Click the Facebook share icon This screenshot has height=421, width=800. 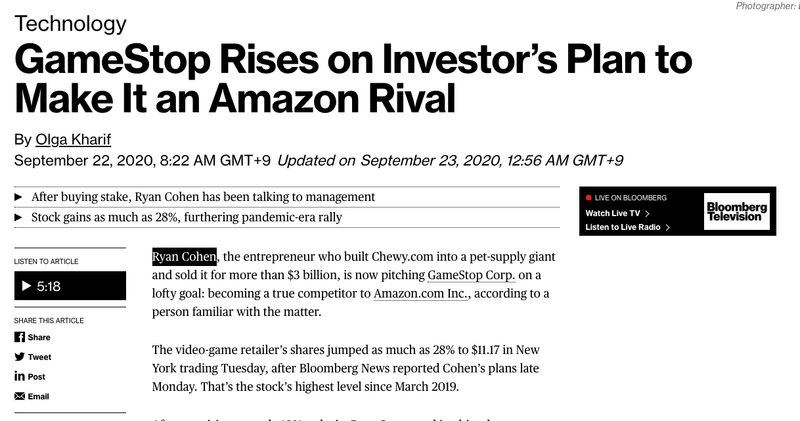(19, 337)
